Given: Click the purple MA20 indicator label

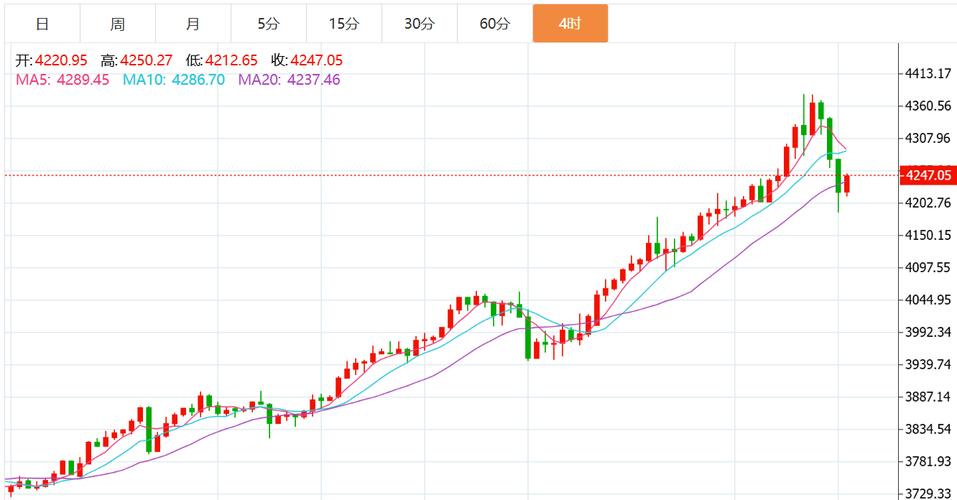Looking at the screenshot, I should click(x=289, y=79).
